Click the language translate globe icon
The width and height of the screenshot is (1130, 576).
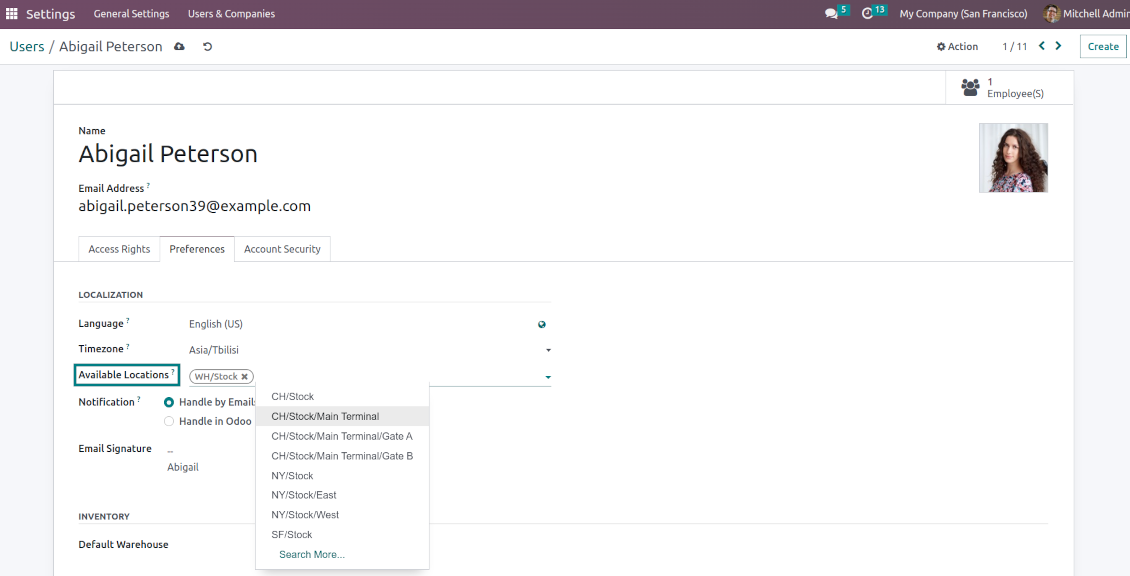(542, 324)
